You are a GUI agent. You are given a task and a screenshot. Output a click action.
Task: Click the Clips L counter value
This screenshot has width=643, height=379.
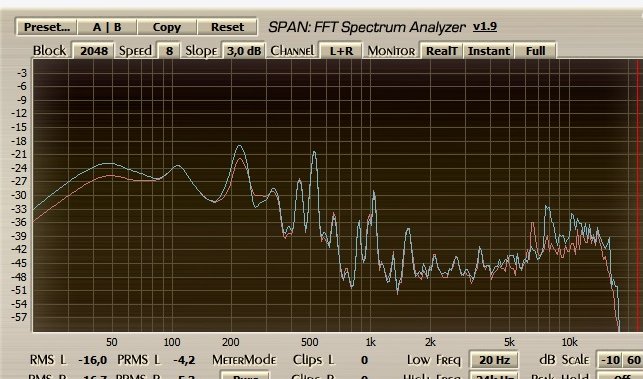(364, 360)
